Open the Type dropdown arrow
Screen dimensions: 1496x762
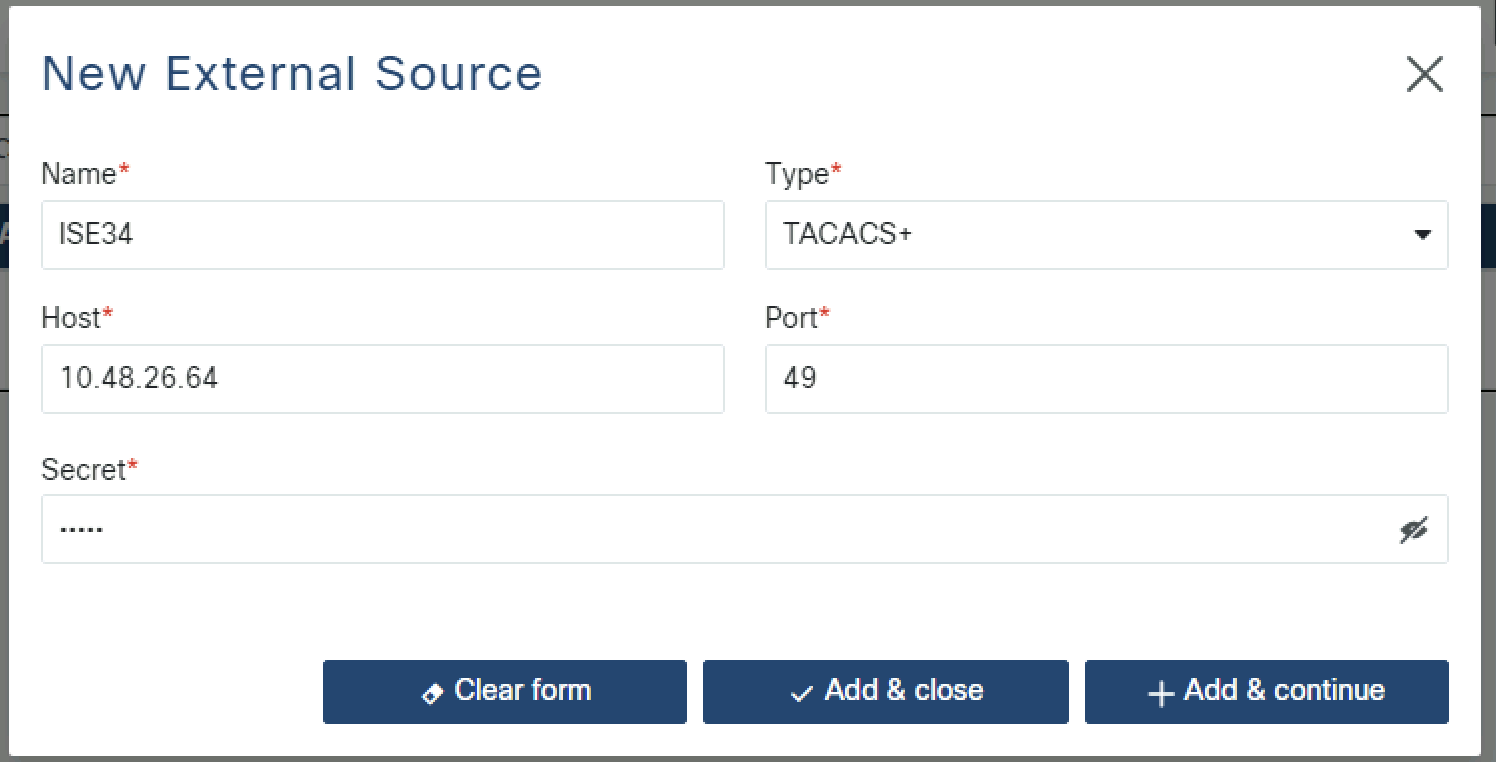tap(1421, 235)
